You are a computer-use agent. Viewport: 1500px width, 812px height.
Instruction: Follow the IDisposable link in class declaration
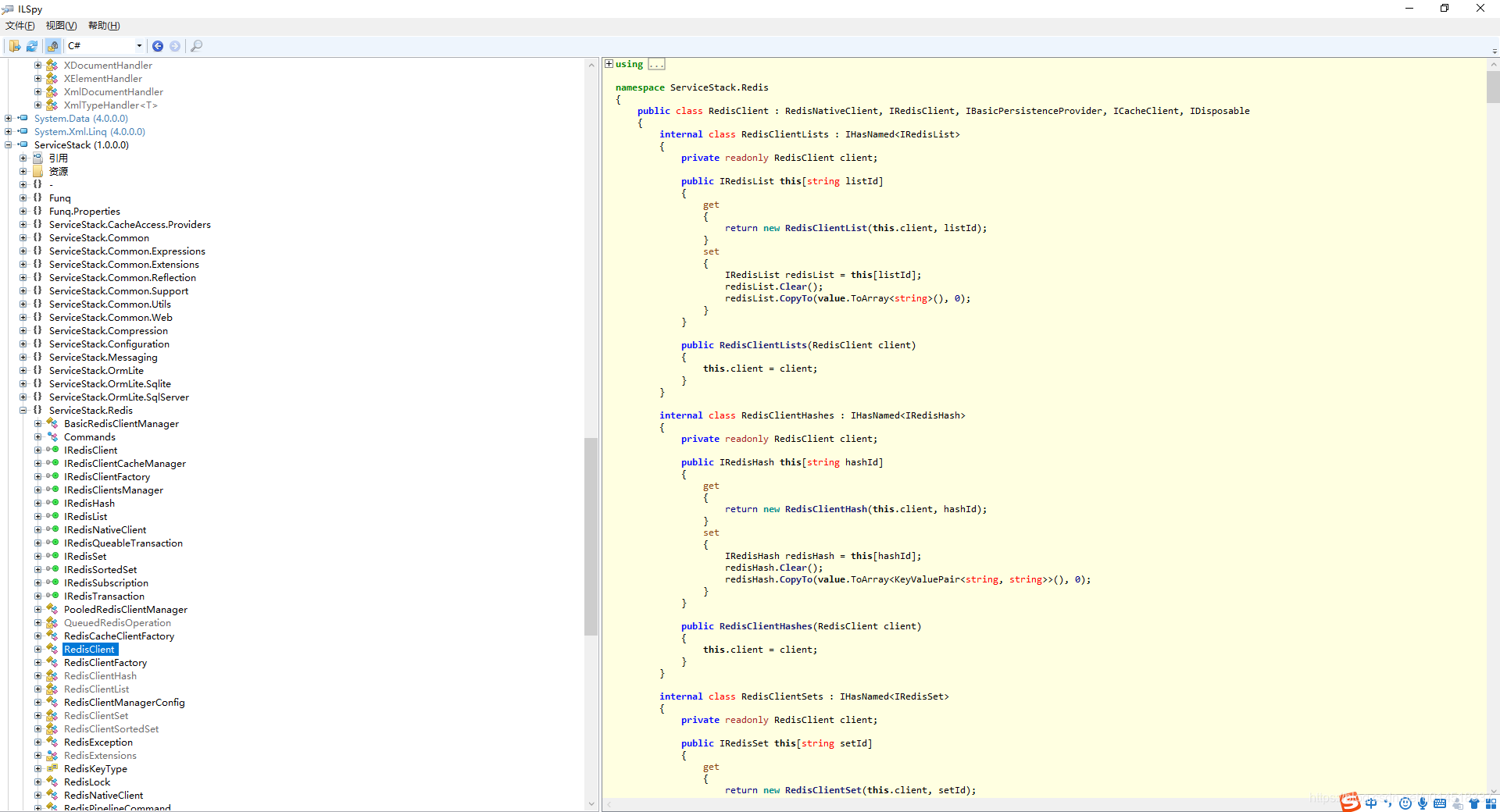[1220, 111]
